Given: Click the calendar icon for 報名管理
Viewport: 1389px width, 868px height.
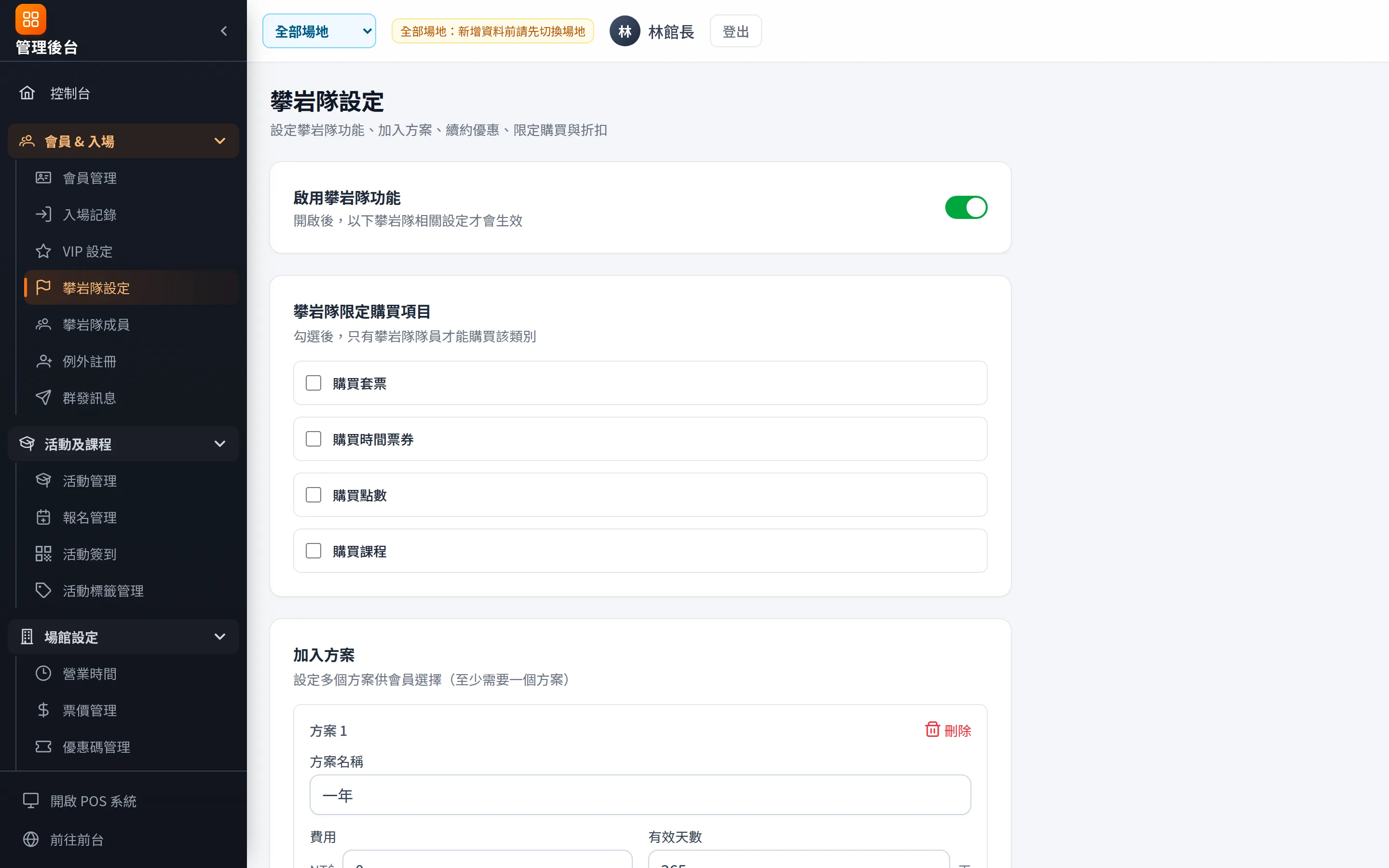Looking at the screenshot, I should click(43, 517).
